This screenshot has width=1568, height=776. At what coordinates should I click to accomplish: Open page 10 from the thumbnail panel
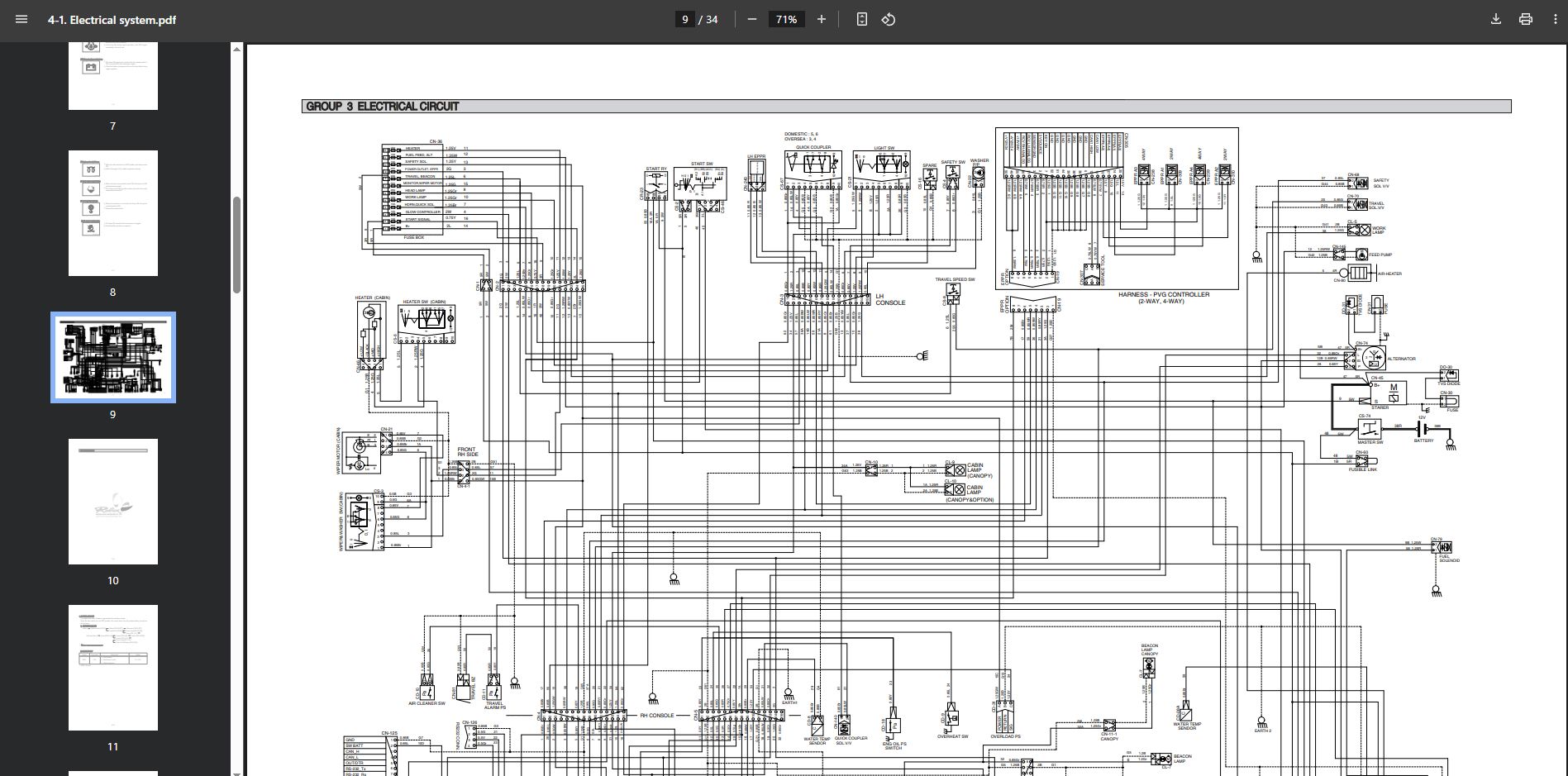point(112,502)
